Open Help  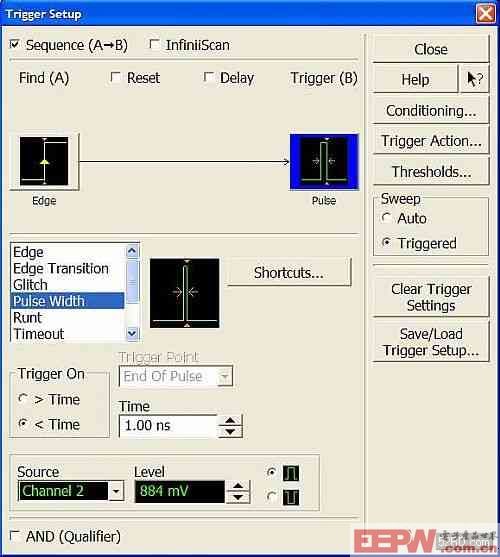415,79
